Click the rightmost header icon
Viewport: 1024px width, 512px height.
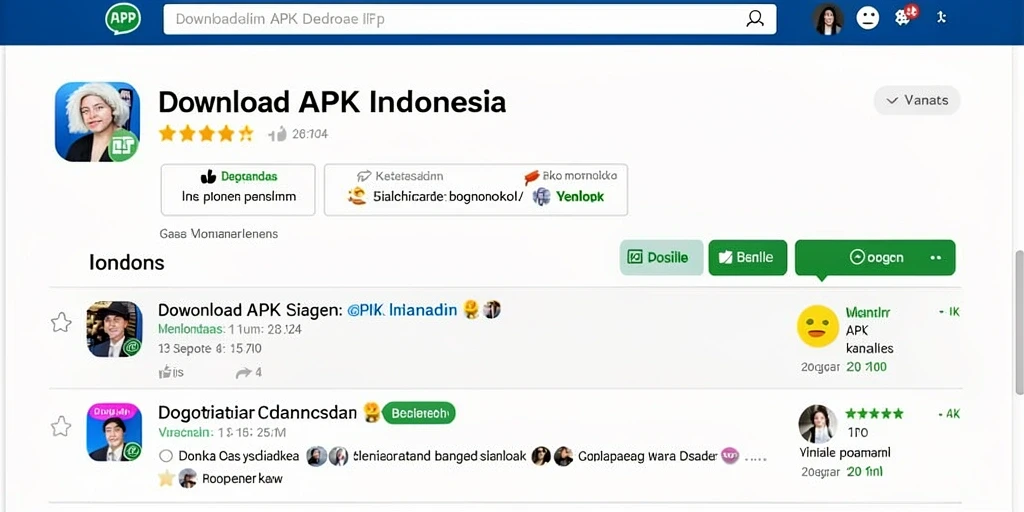(941, 18)
